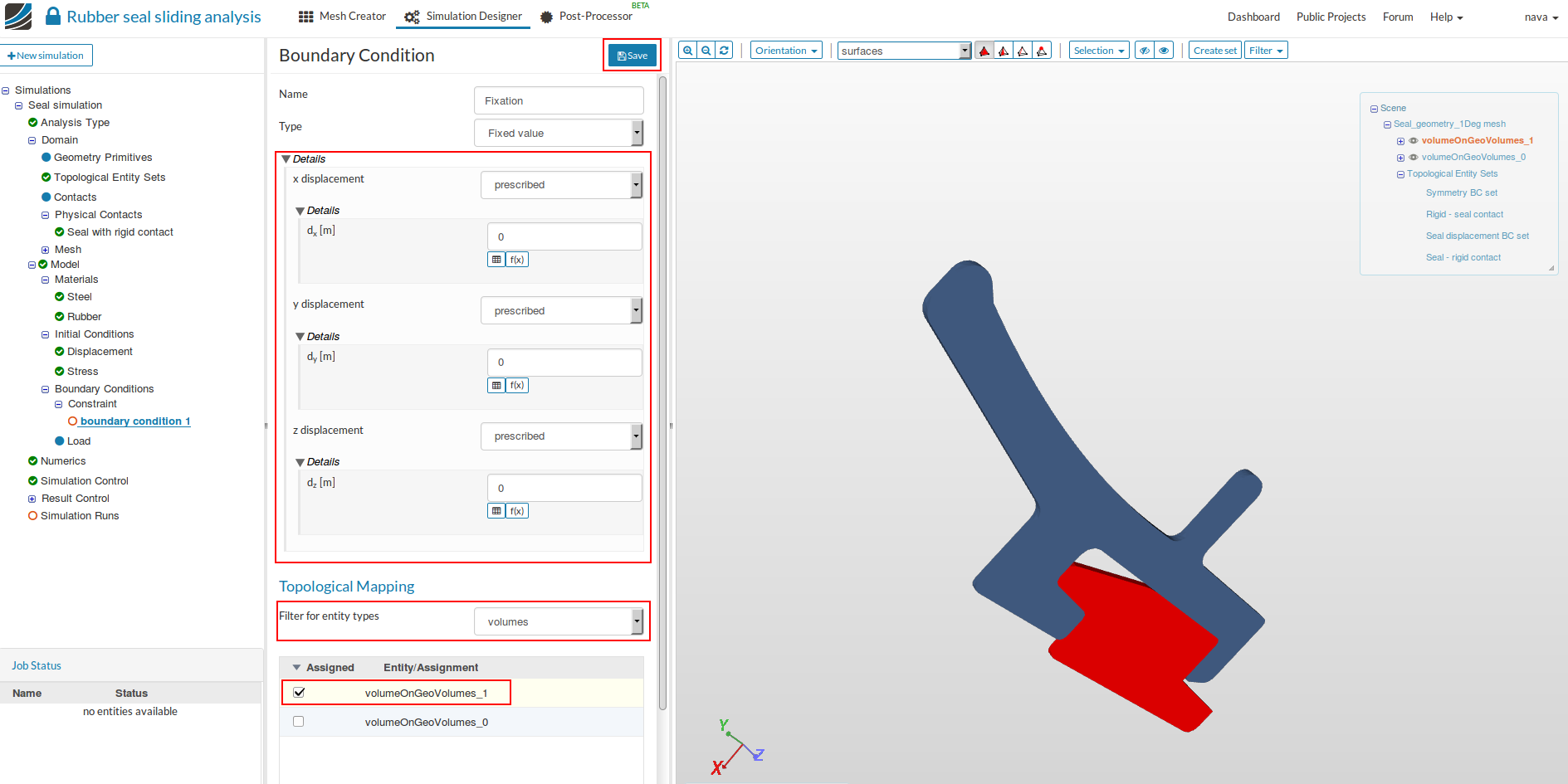Select Symmetry BC set in scene tree
This screenshot has height=784, width=1568.
pyautogui.click(x=1462, y=193)
